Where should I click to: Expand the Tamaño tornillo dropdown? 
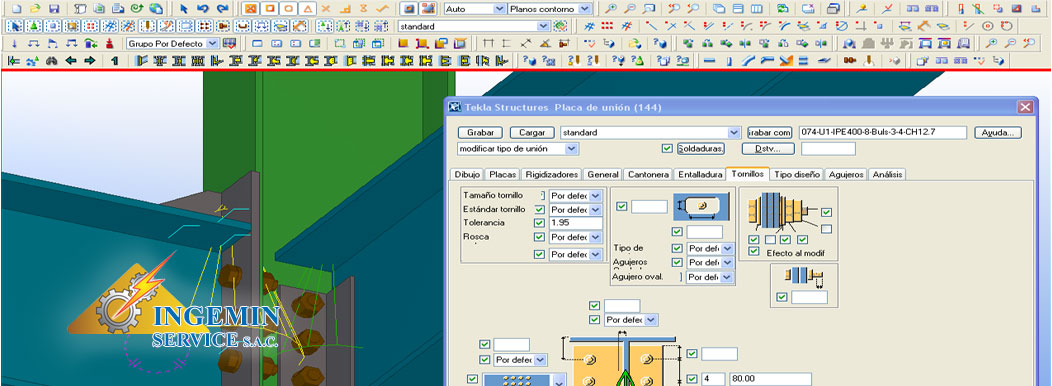pyautogui.click(x=595, y=195)
